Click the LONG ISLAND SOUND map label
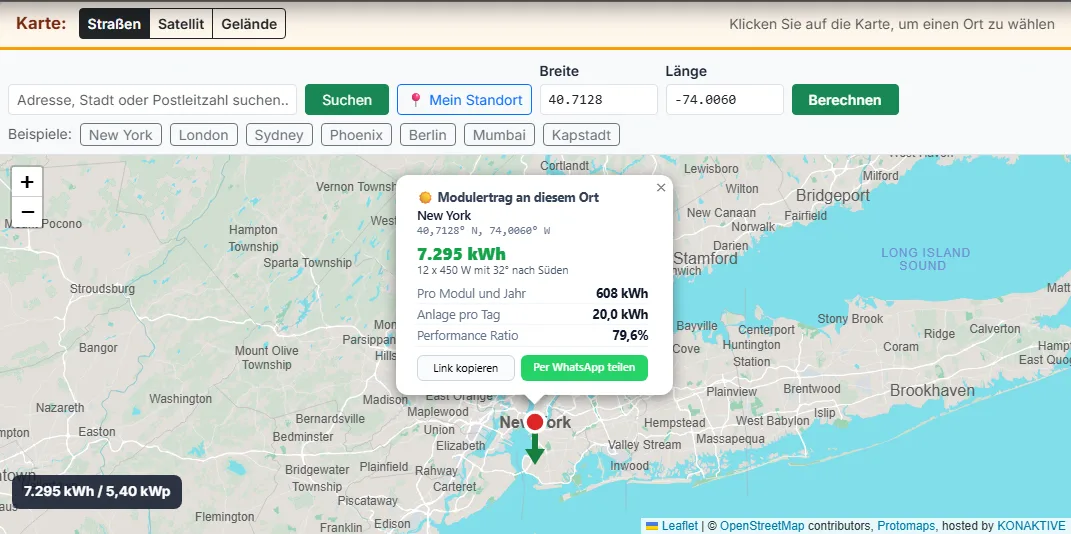The height and width of the screenshot is (534, 1071). [x=925, y=259]
